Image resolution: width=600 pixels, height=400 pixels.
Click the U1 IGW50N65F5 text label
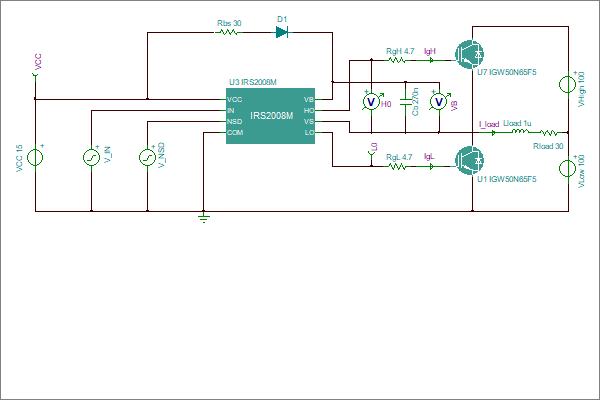coord(507,179)
